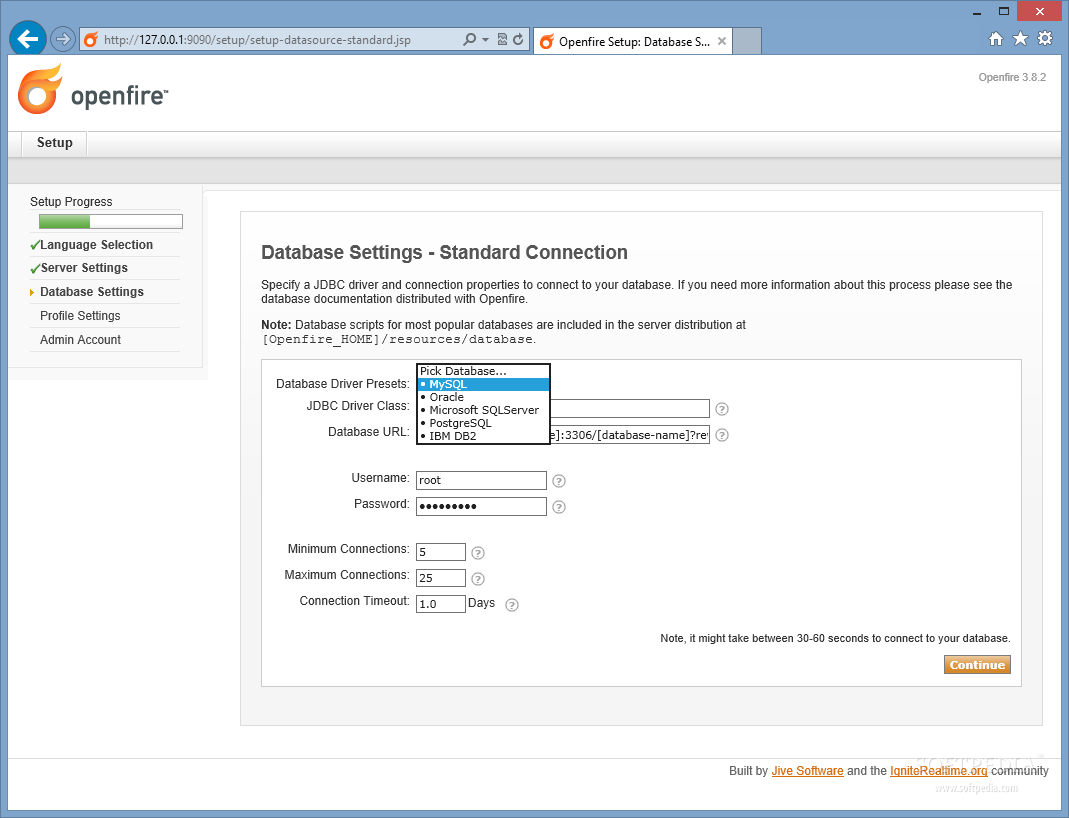Open help icon for Maximum Connections
The height and width of the screenshot is (818, 1069).
click(478, 579)
